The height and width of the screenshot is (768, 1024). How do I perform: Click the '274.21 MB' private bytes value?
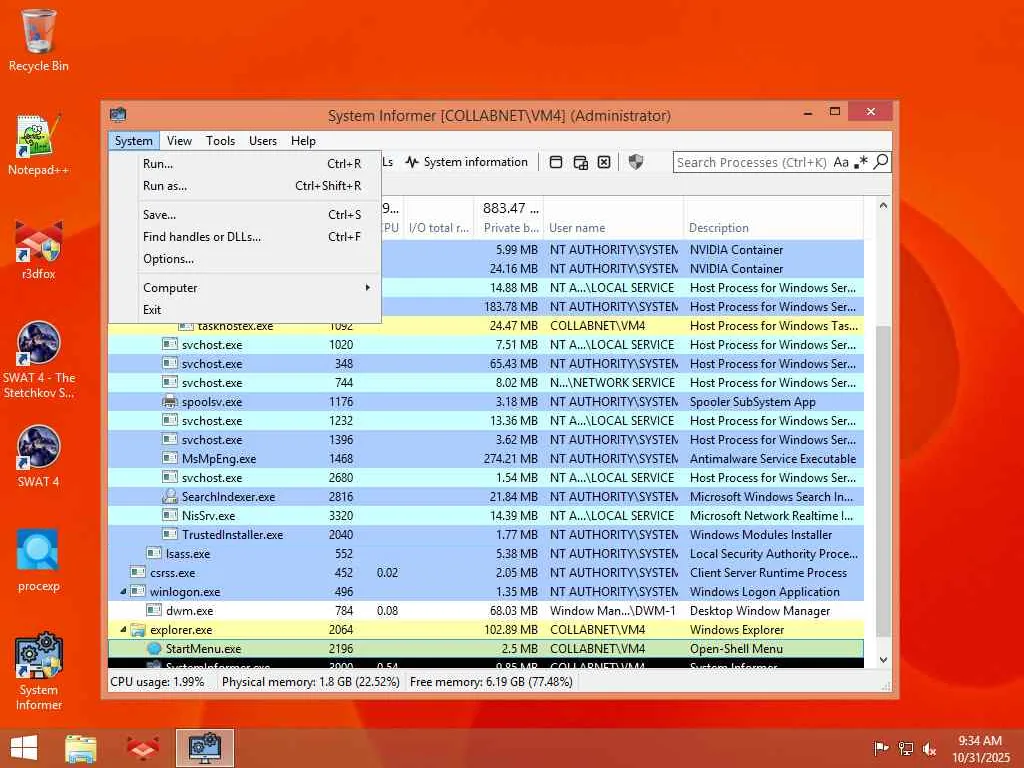coord(511,458)
